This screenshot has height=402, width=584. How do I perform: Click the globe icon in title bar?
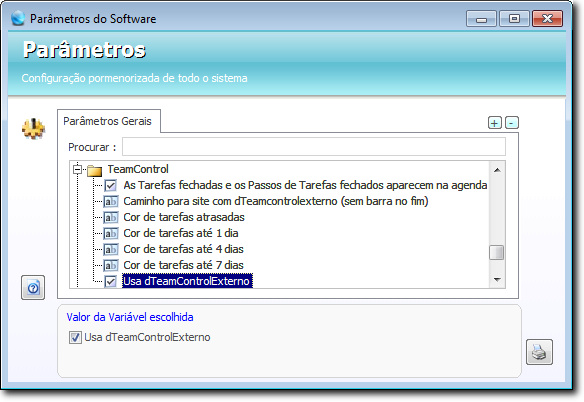click(18, 18)
